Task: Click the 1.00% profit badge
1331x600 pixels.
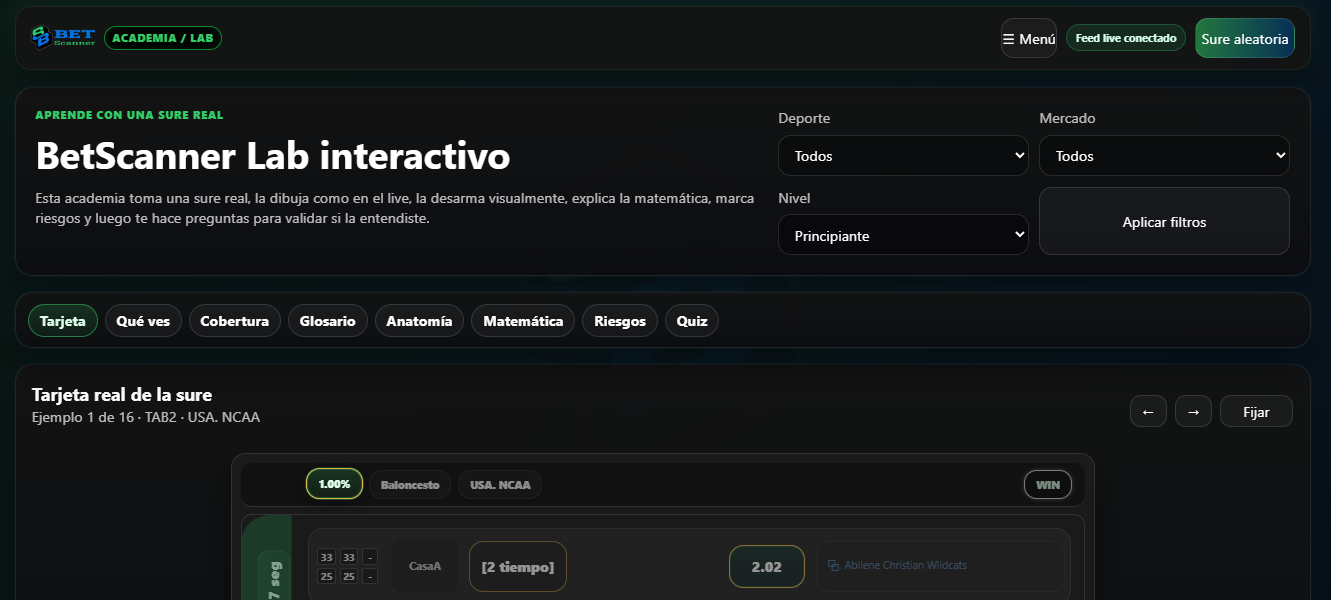Action: point(334,483)
